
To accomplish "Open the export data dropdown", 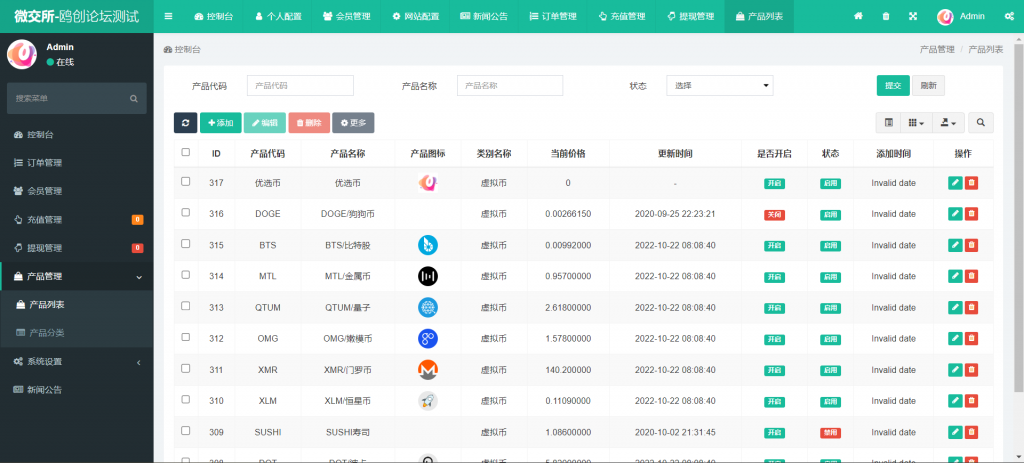I will coord(948,123).
